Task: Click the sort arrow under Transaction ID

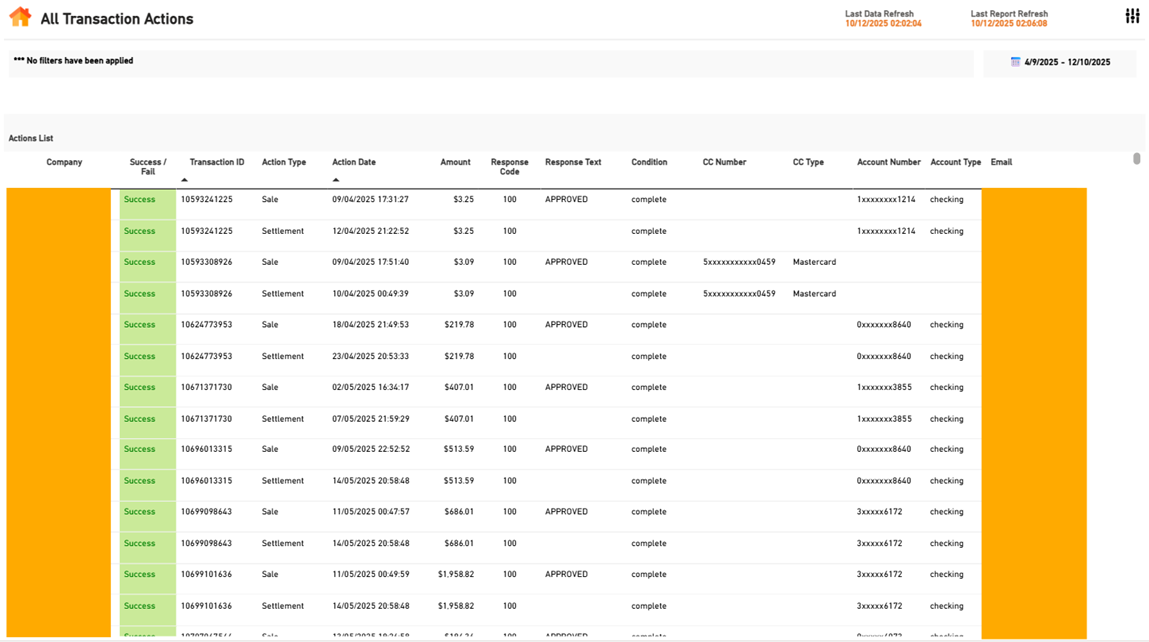Action: [185, 180]
